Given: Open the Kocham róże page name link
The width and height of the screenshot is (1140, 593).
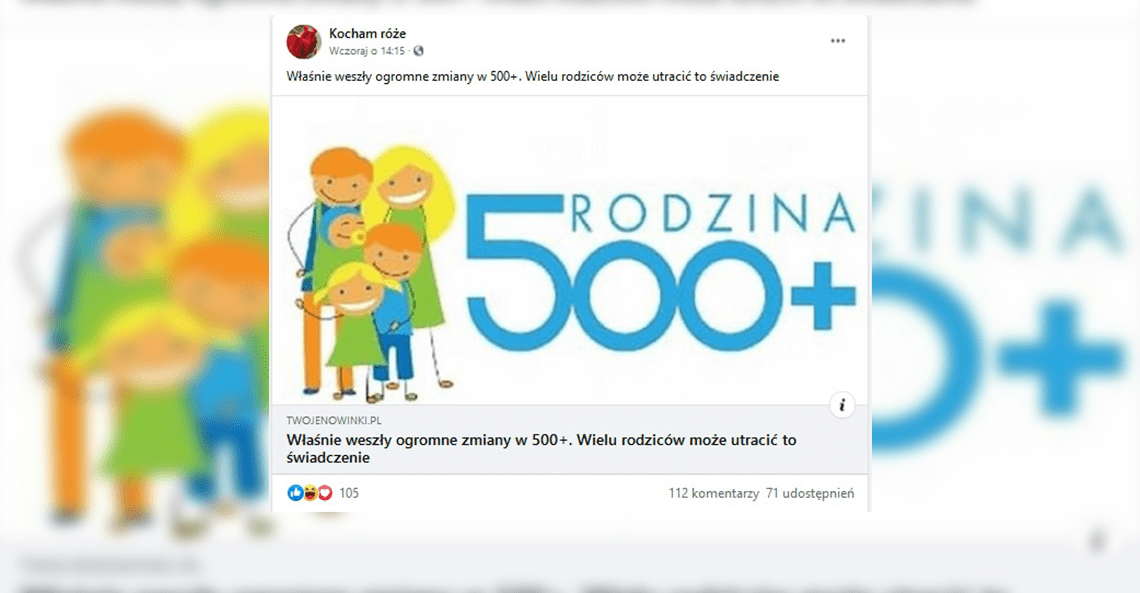Looking at the screenshot, I should tap(367, 33).
